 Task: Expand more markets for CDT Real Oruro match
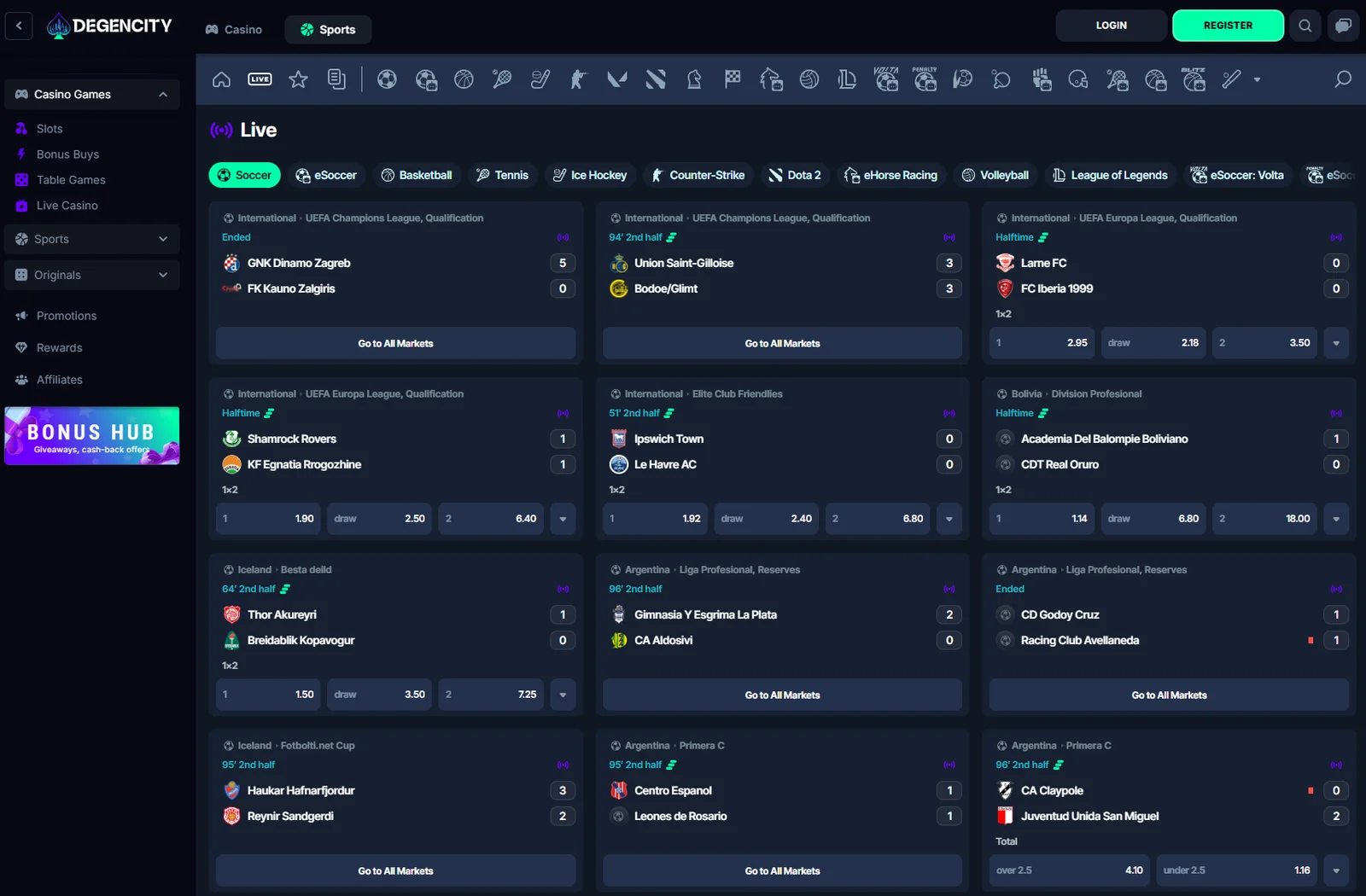[x=1336, y=519]
